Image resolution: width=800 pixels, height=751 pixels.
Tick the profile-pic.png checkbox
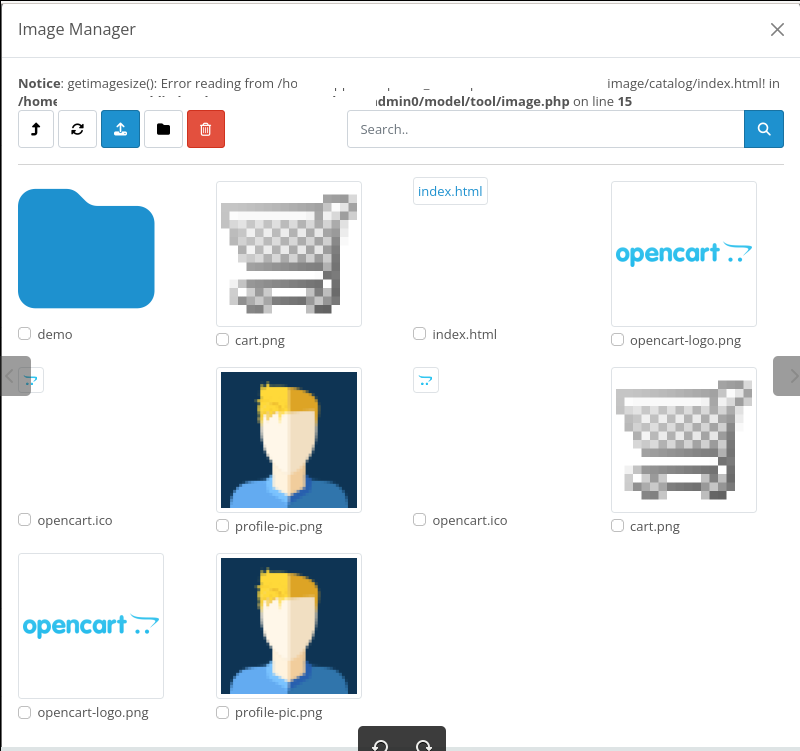click(222, 526)
